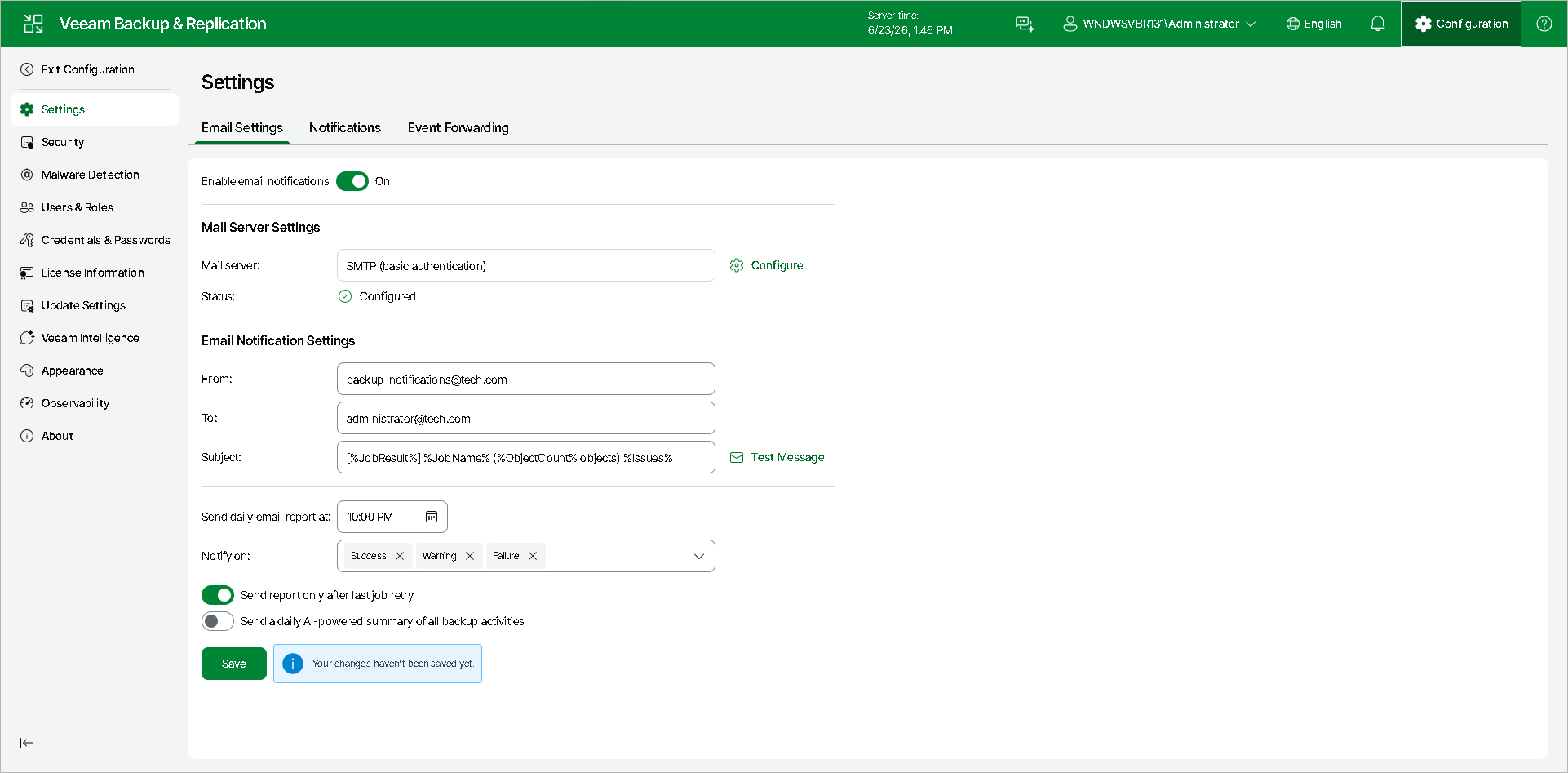Click the blue info icon in unsaved notice
The image size is (1568, 773).
(x=293, y=664)
